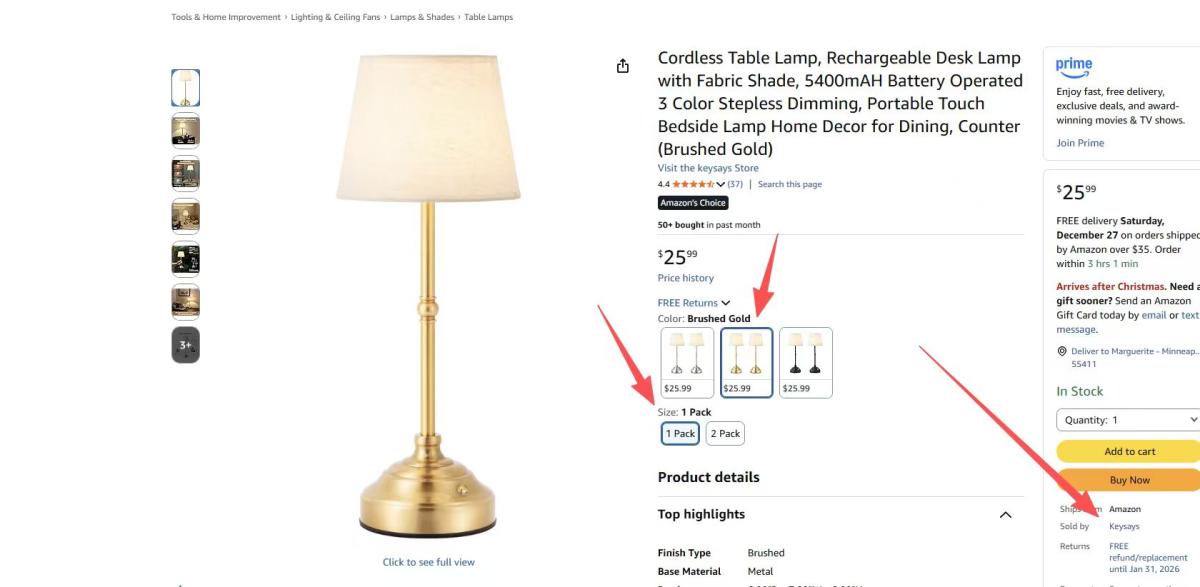Select the silver lamp color swatch
The image size is (1200, 587).
tap(687, 362)
